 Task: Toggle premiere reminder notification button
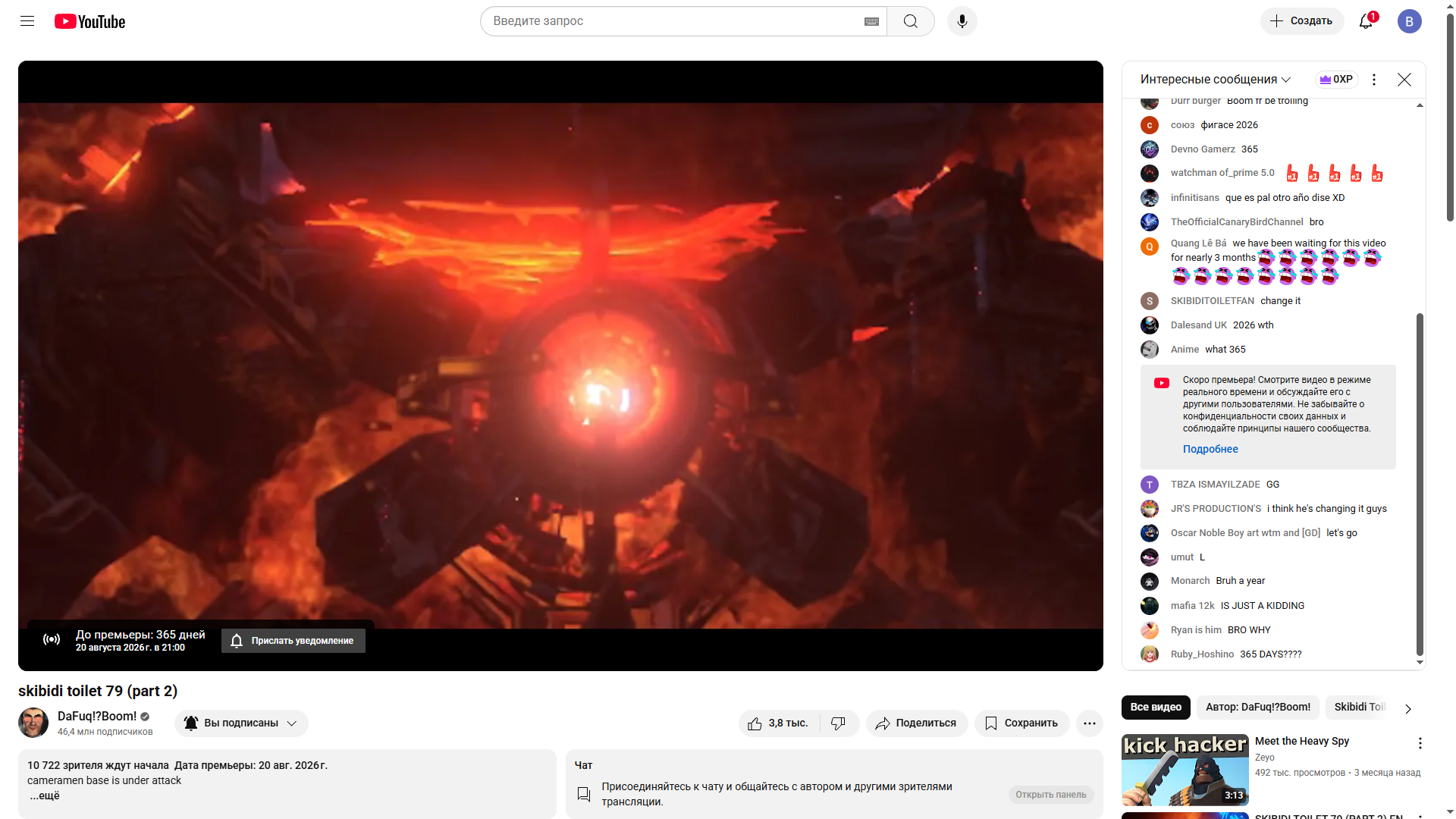tap(293, 641)
